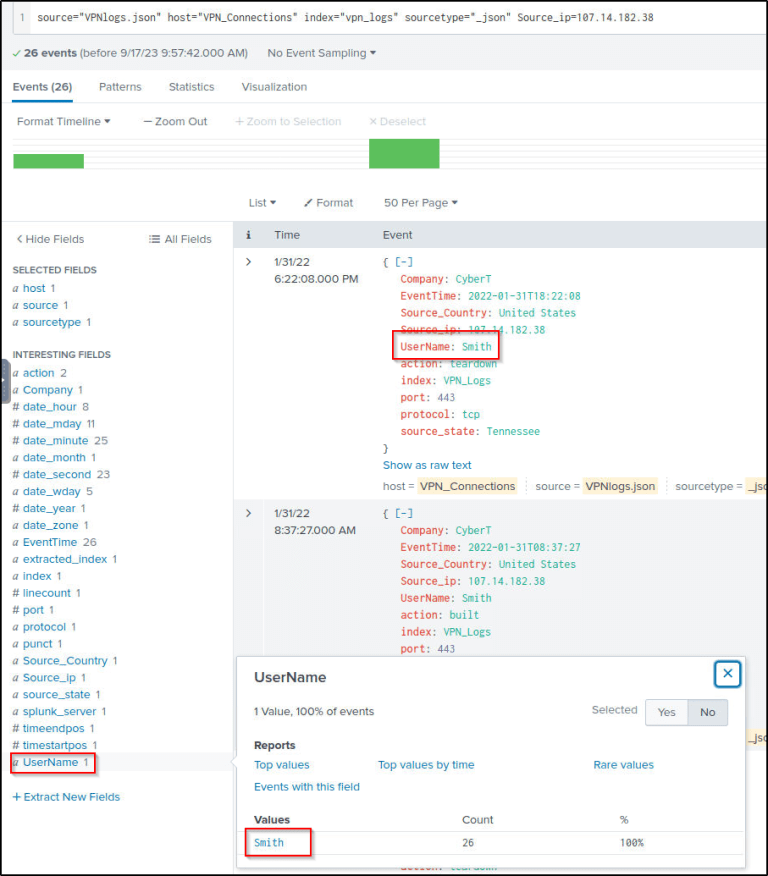
Task: Open the date_mday field
Action: [52, 424]
